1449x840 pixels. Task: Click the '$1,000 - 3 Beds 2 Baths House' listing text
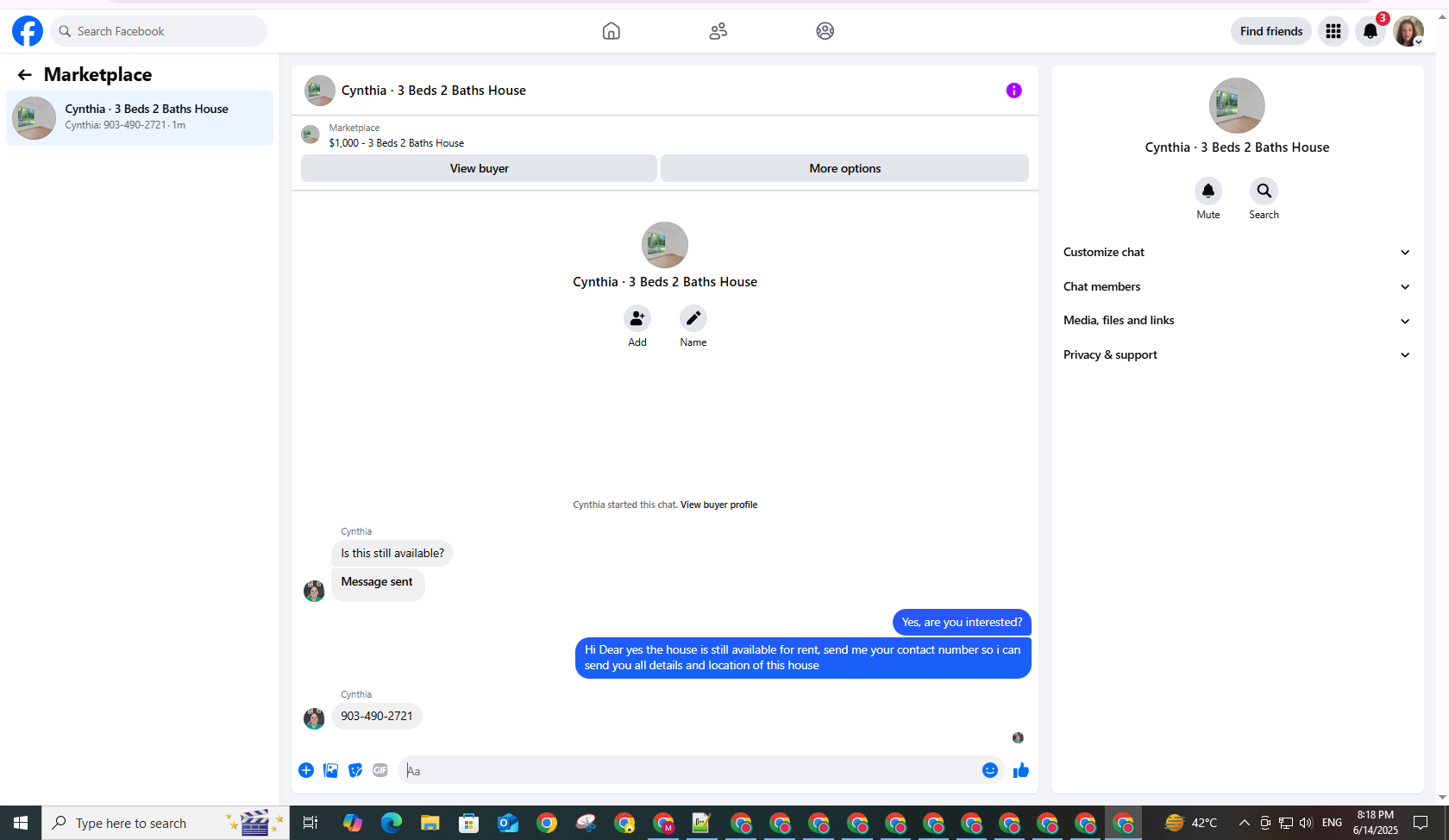[397, 143]
